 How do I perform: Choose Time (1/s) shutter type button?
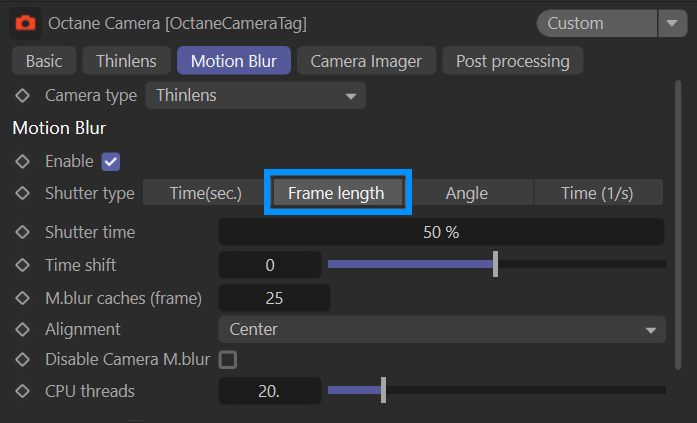pos(596,193)
